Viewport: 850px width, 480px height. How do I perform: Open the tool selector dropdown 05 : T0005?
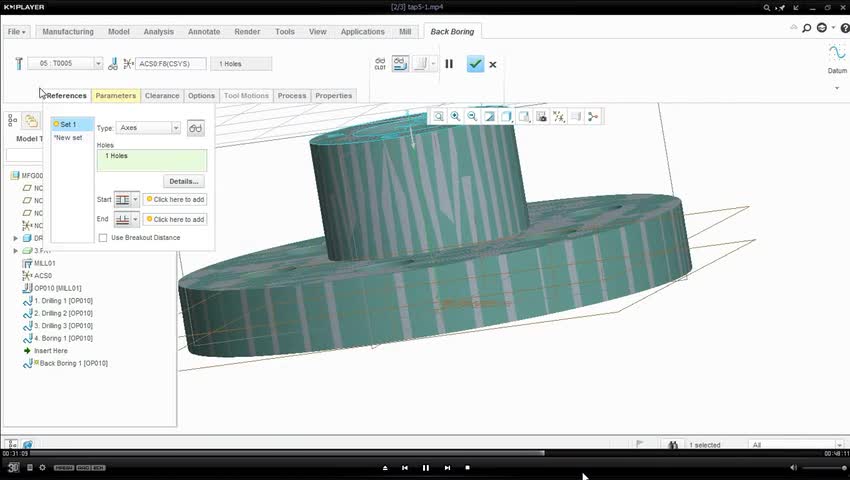[98, 64]
